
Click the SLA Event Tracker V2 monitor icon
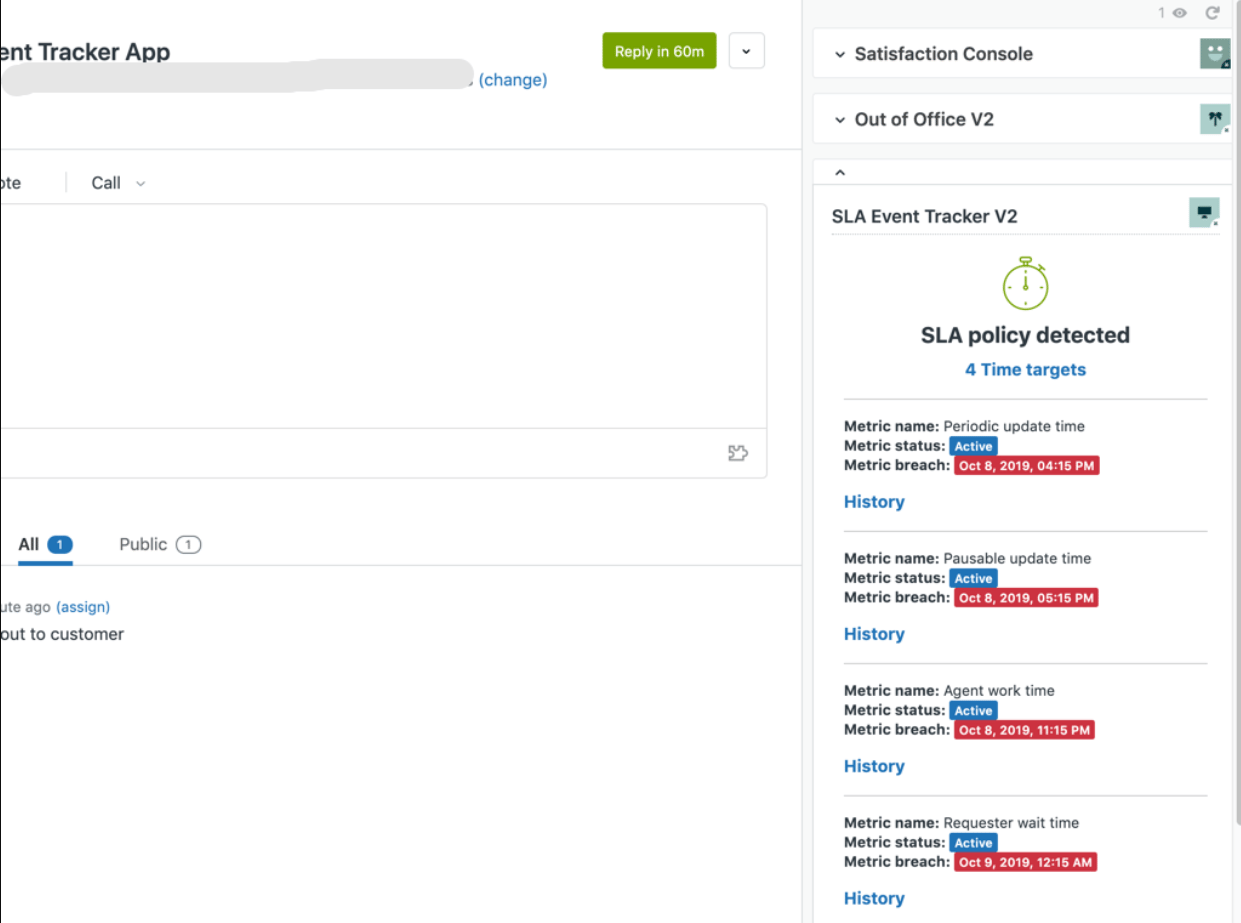tap(1202, 212)
